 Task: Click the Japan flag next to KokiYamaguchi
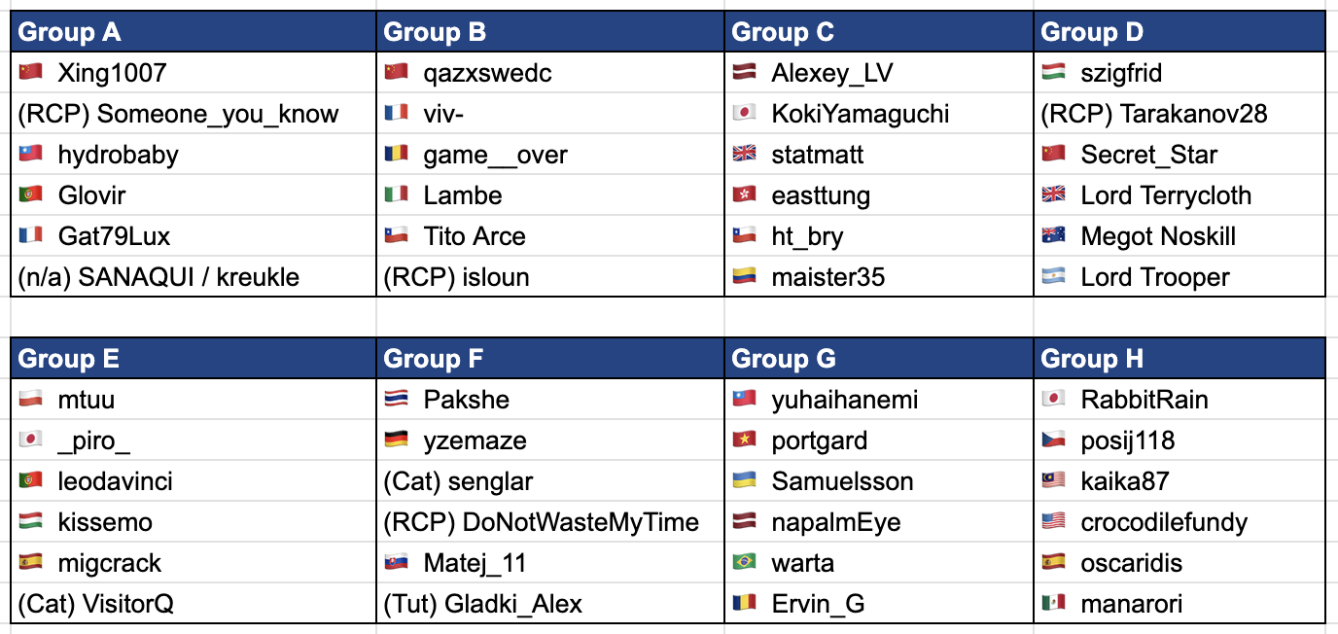coord(744,113)
